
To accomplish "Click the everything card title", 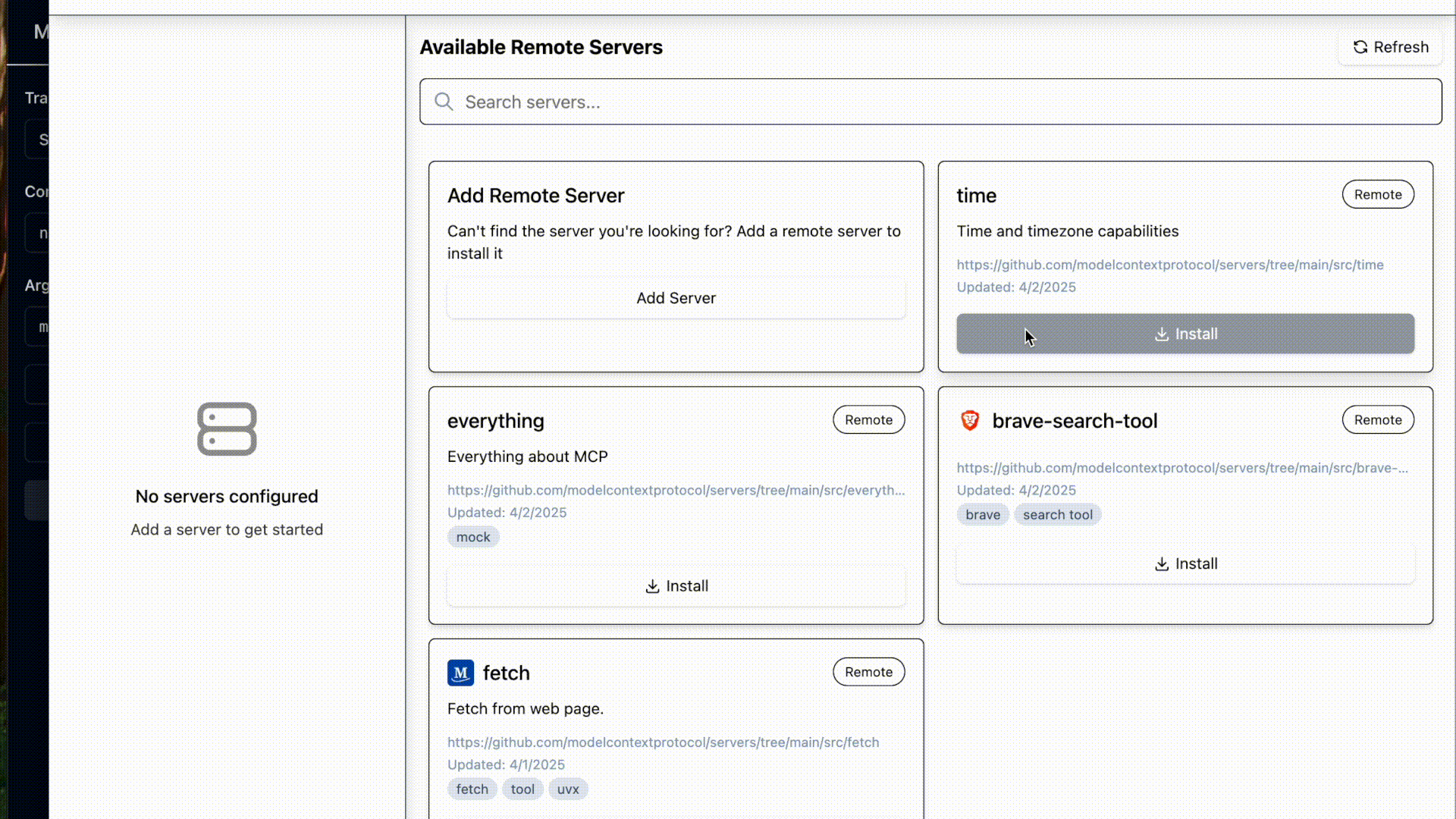I will click(495, 421).
